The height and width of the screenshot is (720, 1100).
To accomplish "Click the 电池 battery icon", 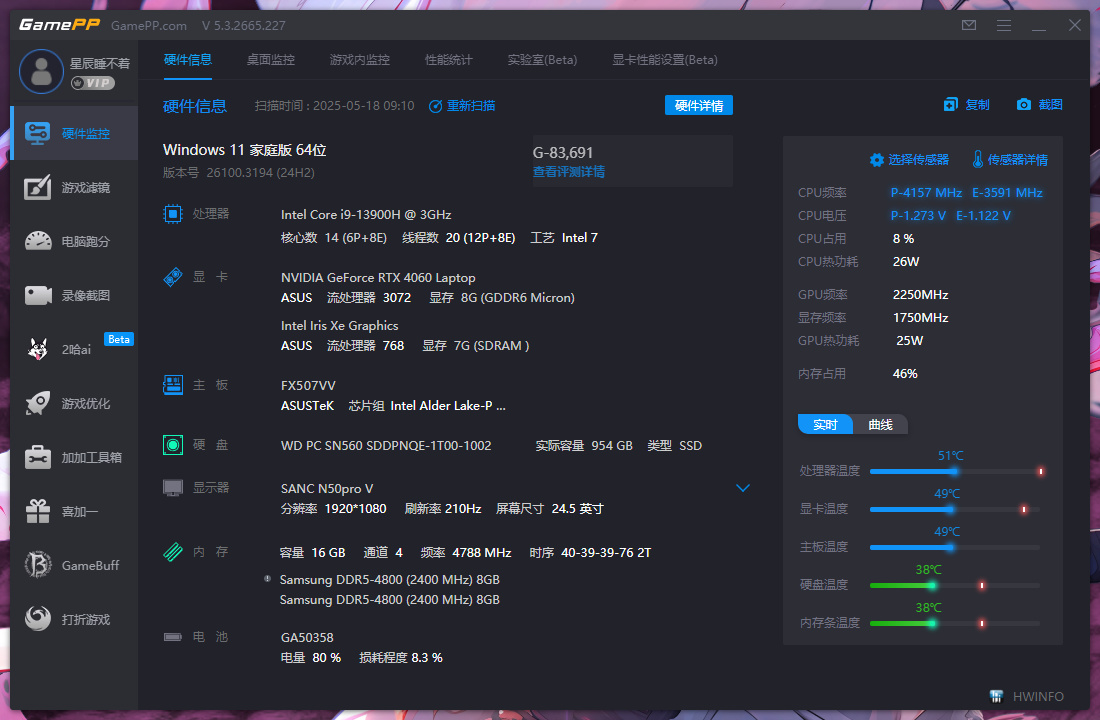I will [x=173, y=636].
